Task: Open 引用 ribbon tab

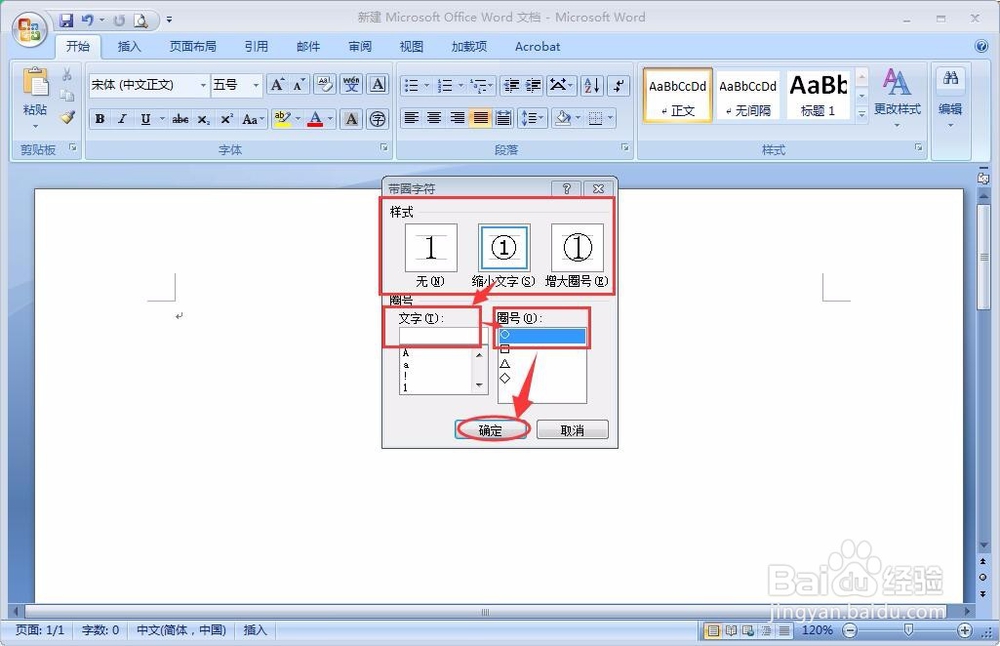Action: 256,47
